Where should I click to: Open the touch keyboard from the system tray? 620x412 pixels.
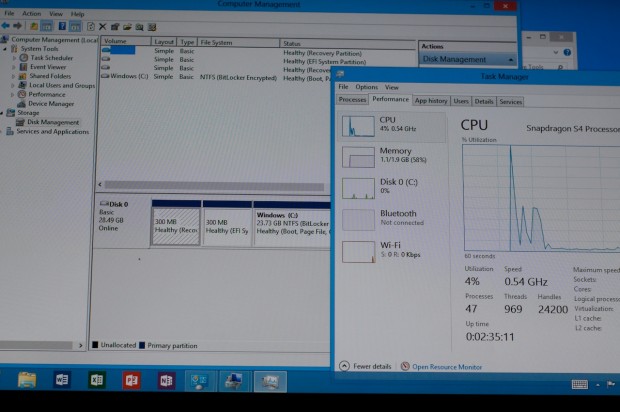580,384
